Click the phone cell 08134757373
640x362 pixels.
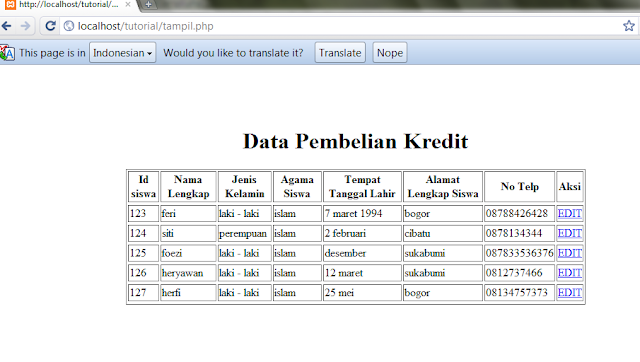[520, 293]
